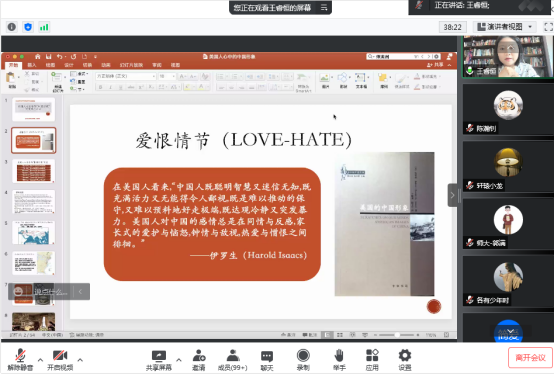Click the fullscreen toggle icon at top right
This screenshot has height=374, width=554.
548,27
